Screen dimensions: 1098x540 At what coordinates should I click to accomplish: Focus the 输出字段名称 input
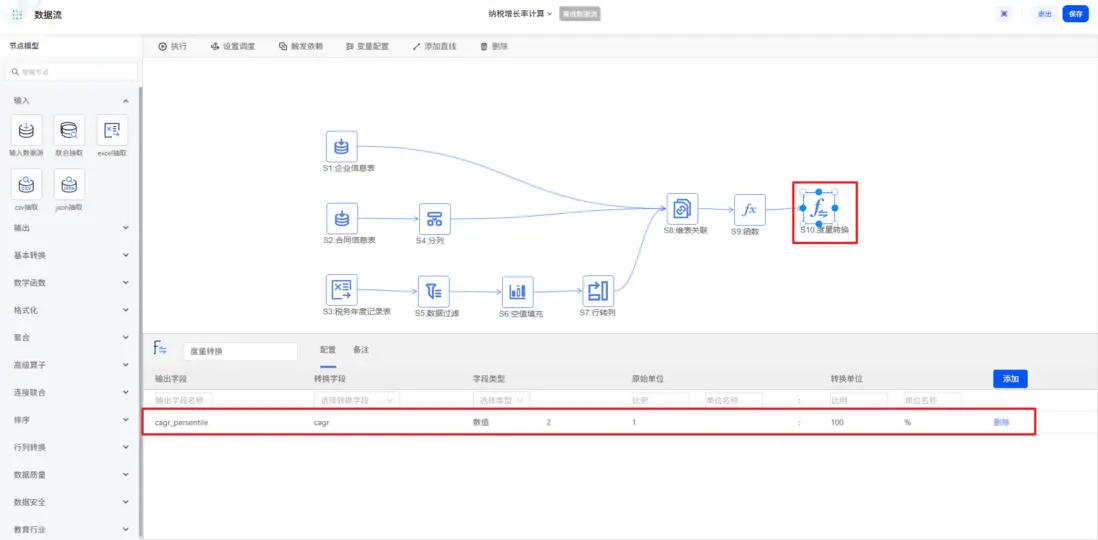pos(183,400)
